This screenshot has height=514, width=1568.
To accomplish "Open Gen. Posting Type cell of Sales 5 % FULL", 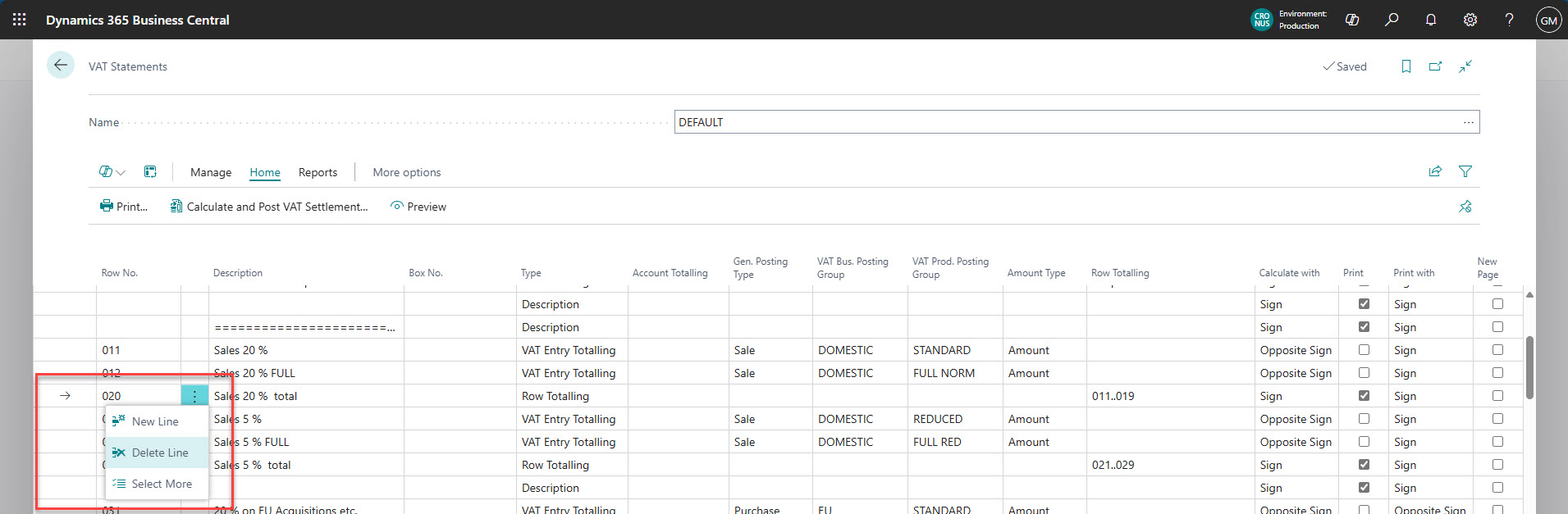I will (x=770, y=442).
